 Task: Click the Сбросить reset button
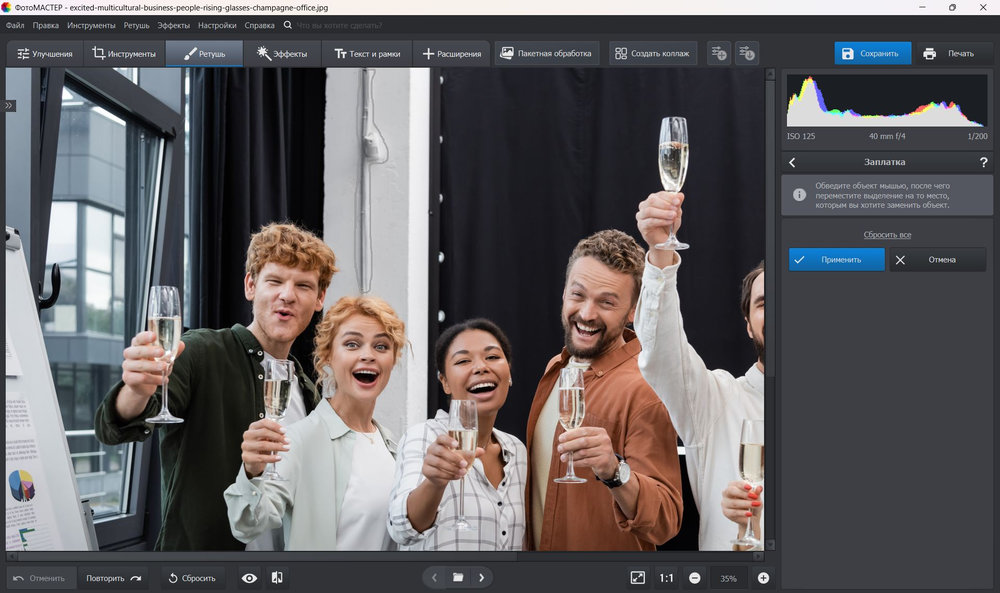tap(193, 578)
